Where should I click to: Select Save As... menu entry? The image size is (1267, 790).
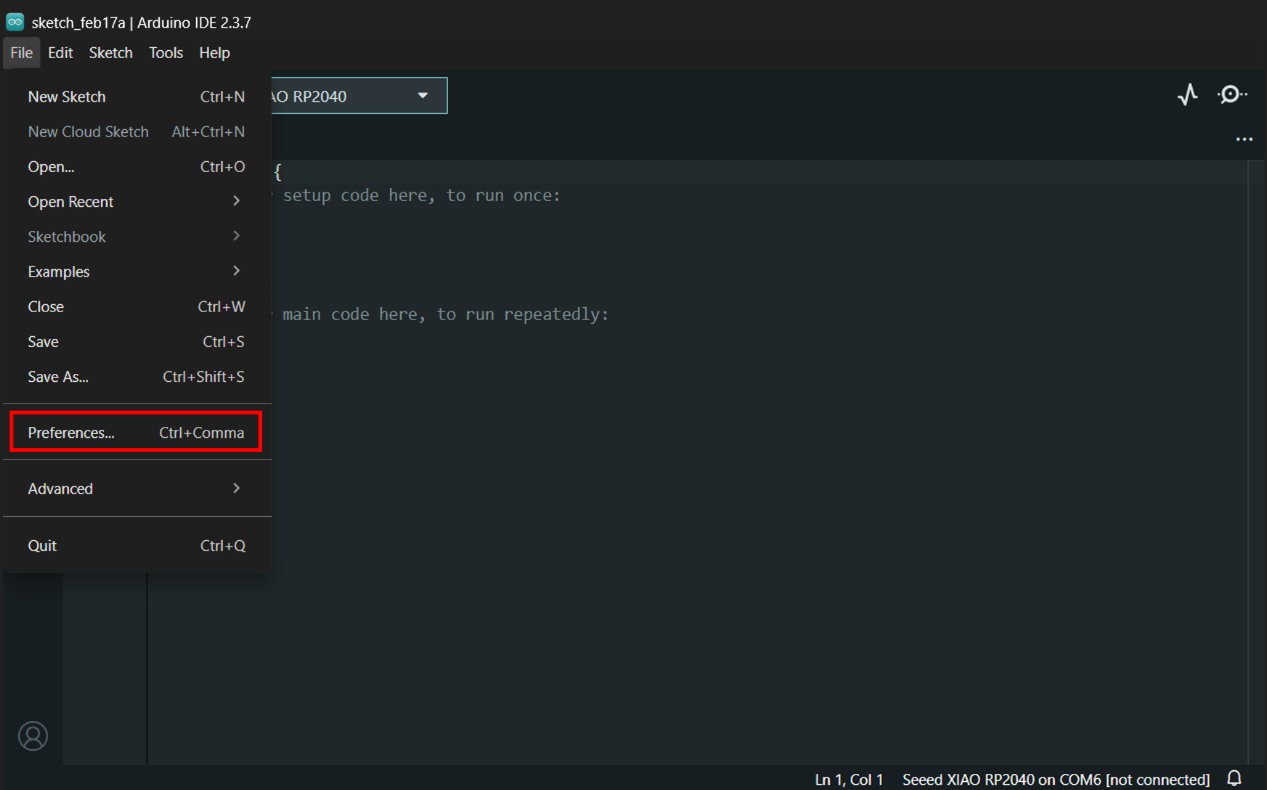136,376
